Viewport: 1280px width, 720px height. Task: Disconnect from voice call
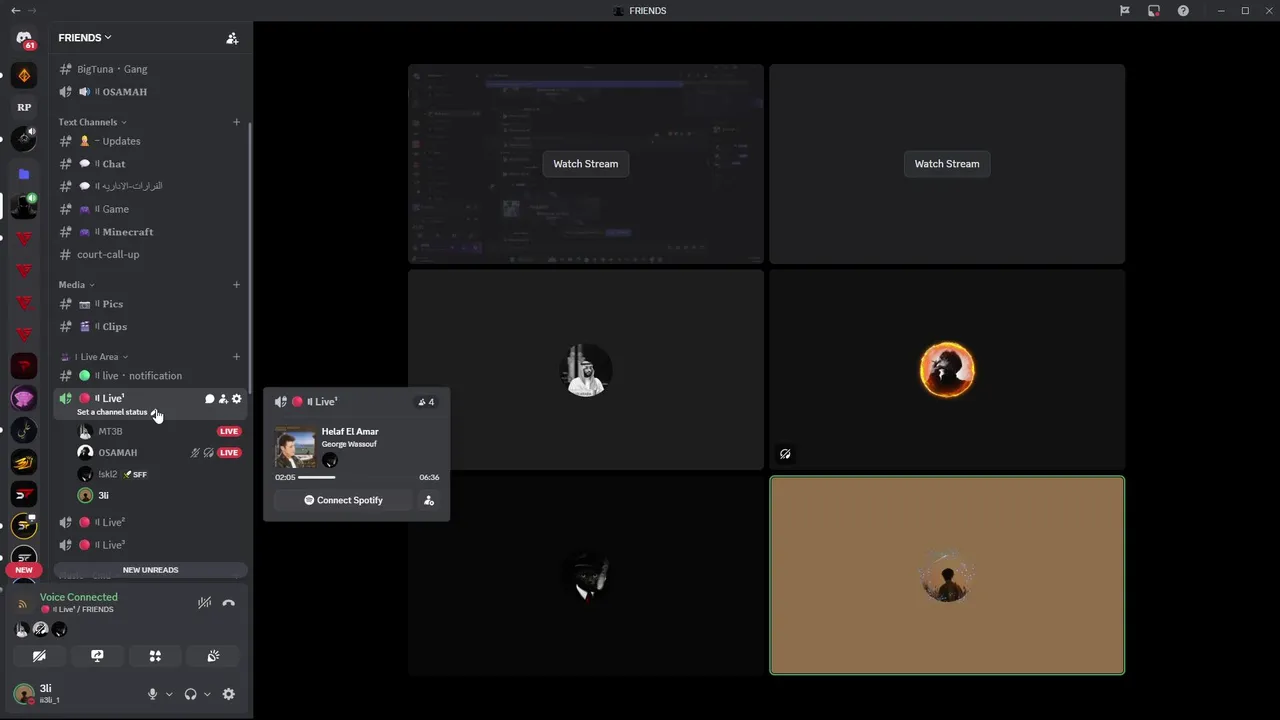pyautogui.click(x=229, y=603)
